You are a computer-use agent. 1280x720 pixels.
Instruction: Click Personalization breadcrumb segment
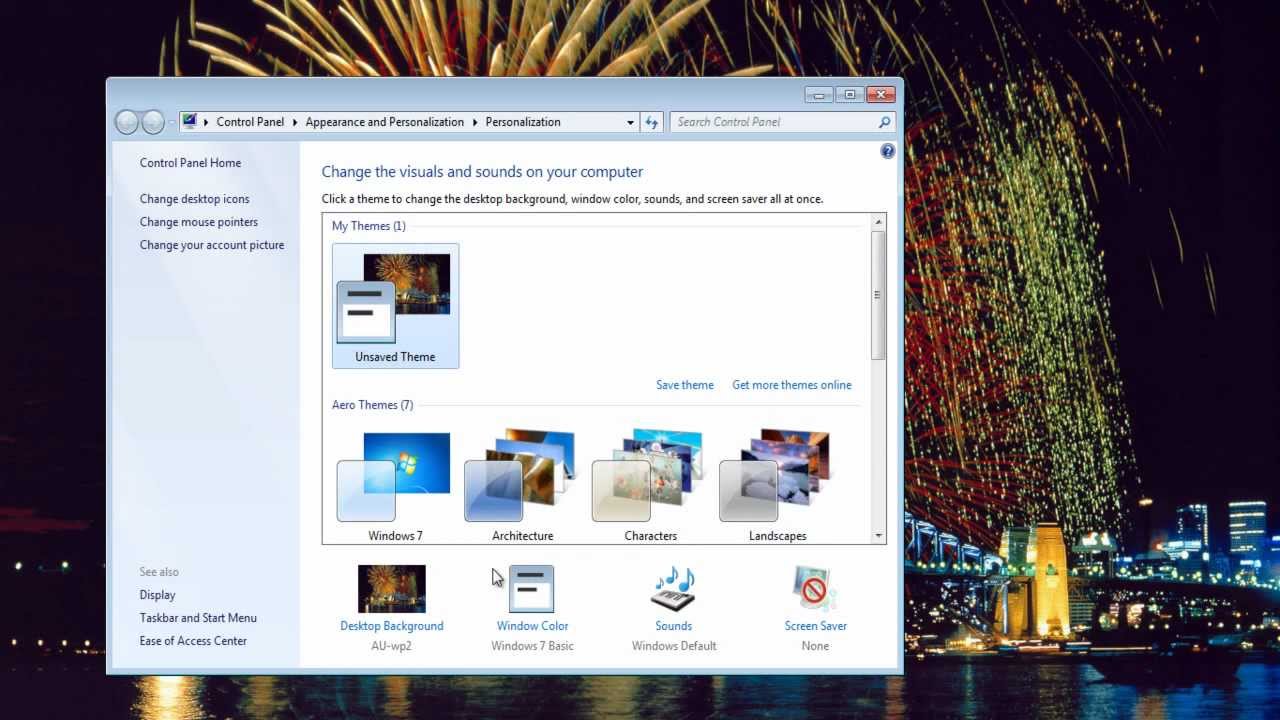tap(523, 122)
